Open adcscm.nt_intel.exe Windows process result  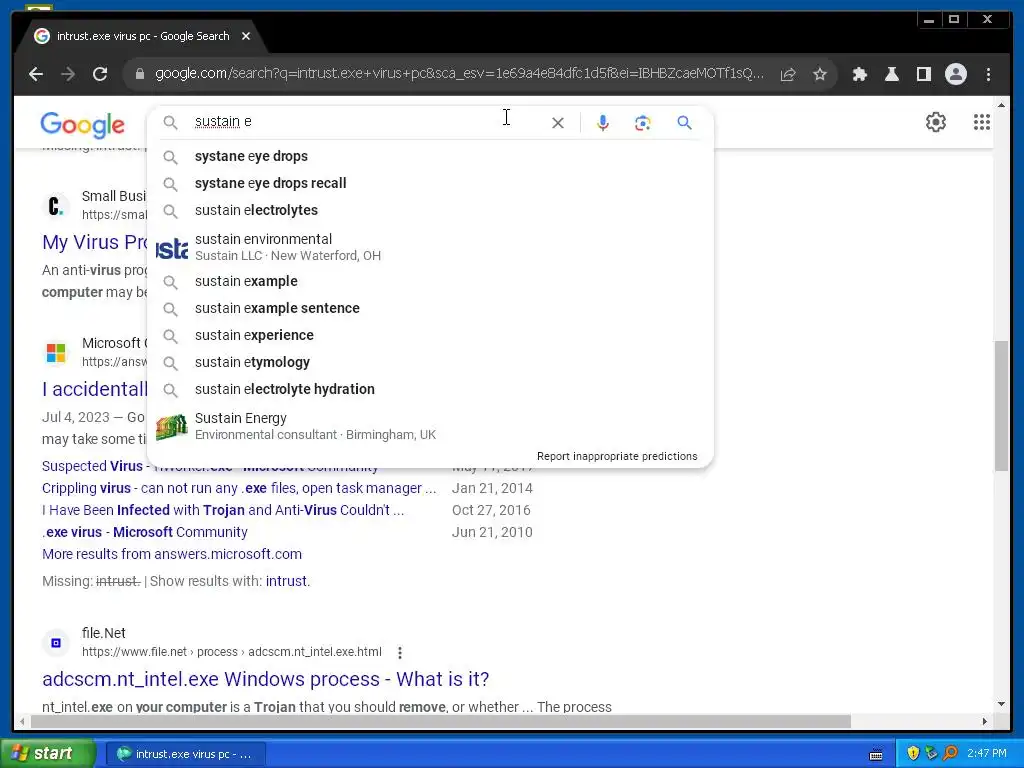click(265, 679)
